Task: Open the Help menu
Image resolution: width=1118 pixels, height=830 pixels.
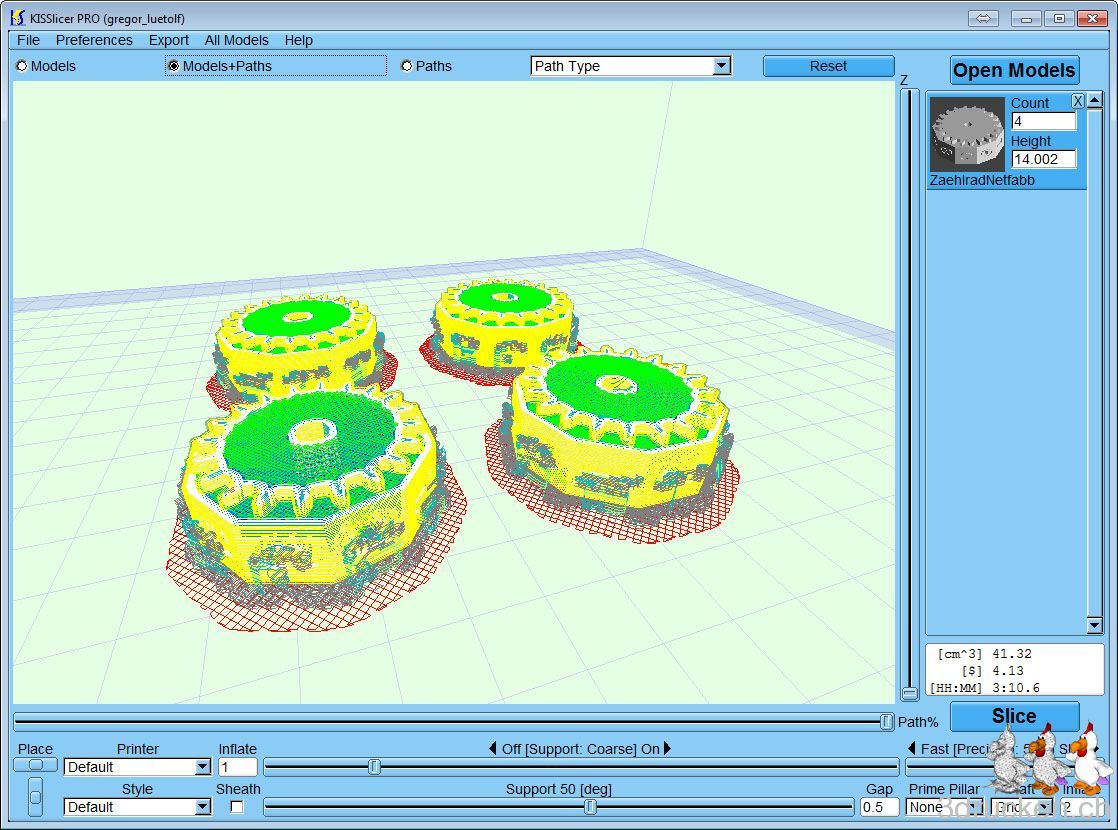Action: tap(298, 40)
